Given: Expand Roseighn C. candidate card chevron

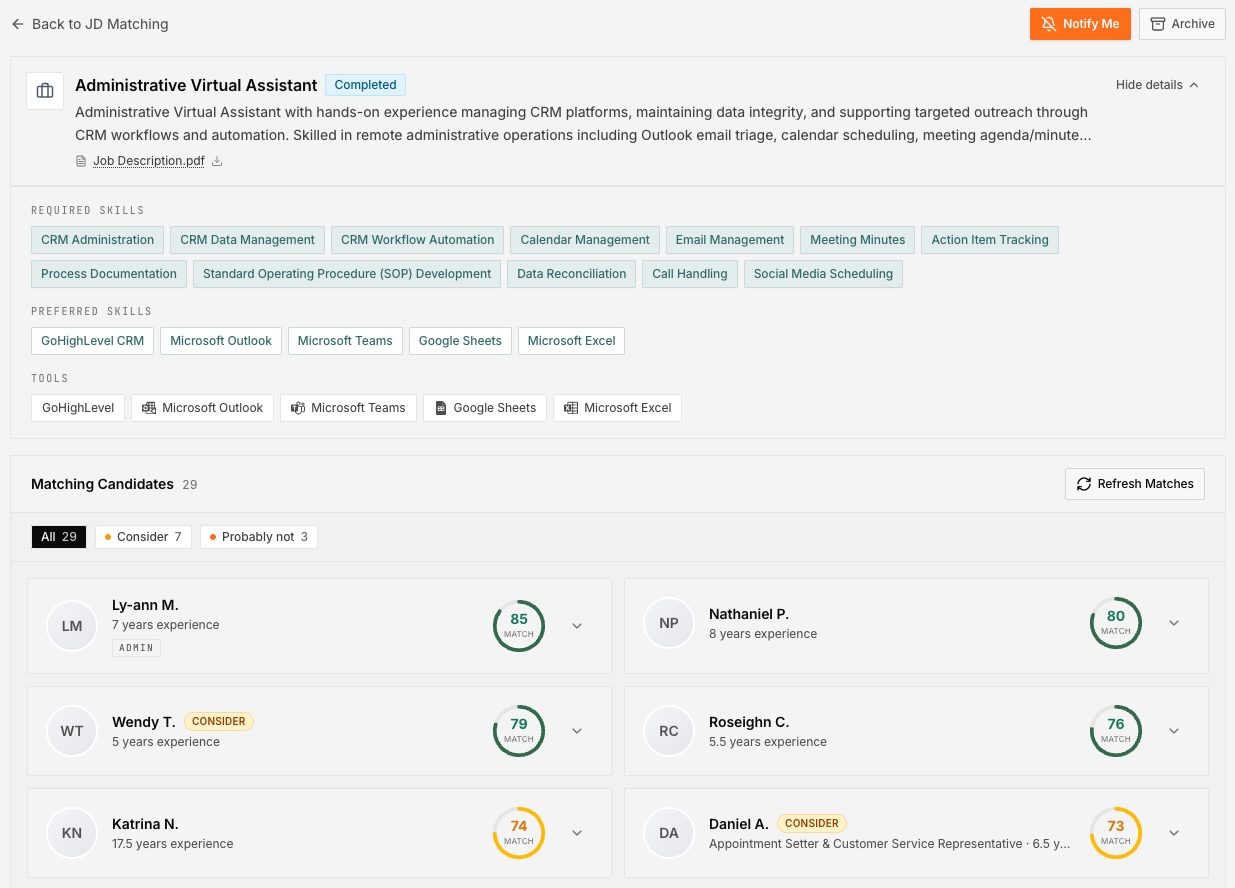Looking at the screenshot, I should pyautogui.click(x=1174, y=731).
